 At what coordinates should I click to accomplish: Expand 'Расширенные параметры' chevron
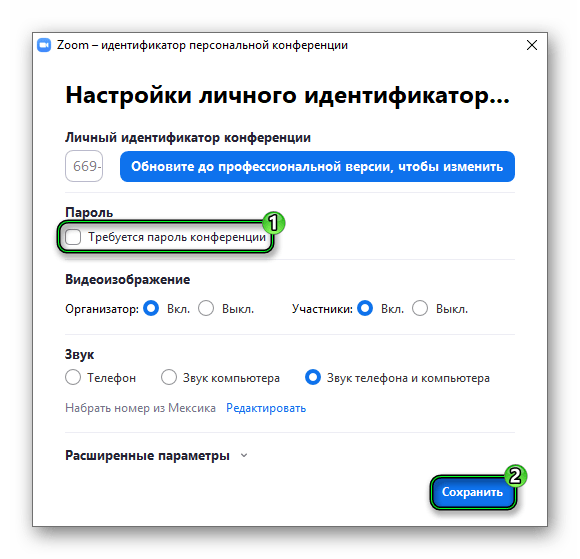[244, 455]
